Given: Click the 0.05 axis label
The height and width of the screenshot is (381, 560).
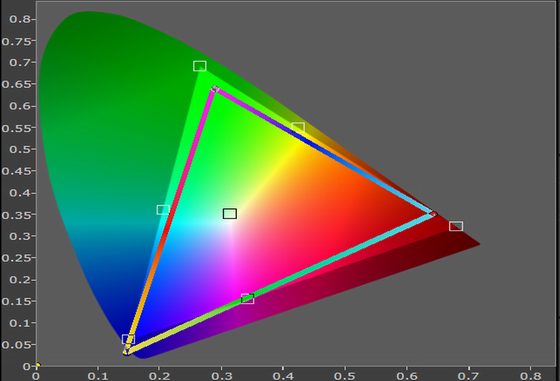Looking at the screenshot, I should tap(17, 345).
